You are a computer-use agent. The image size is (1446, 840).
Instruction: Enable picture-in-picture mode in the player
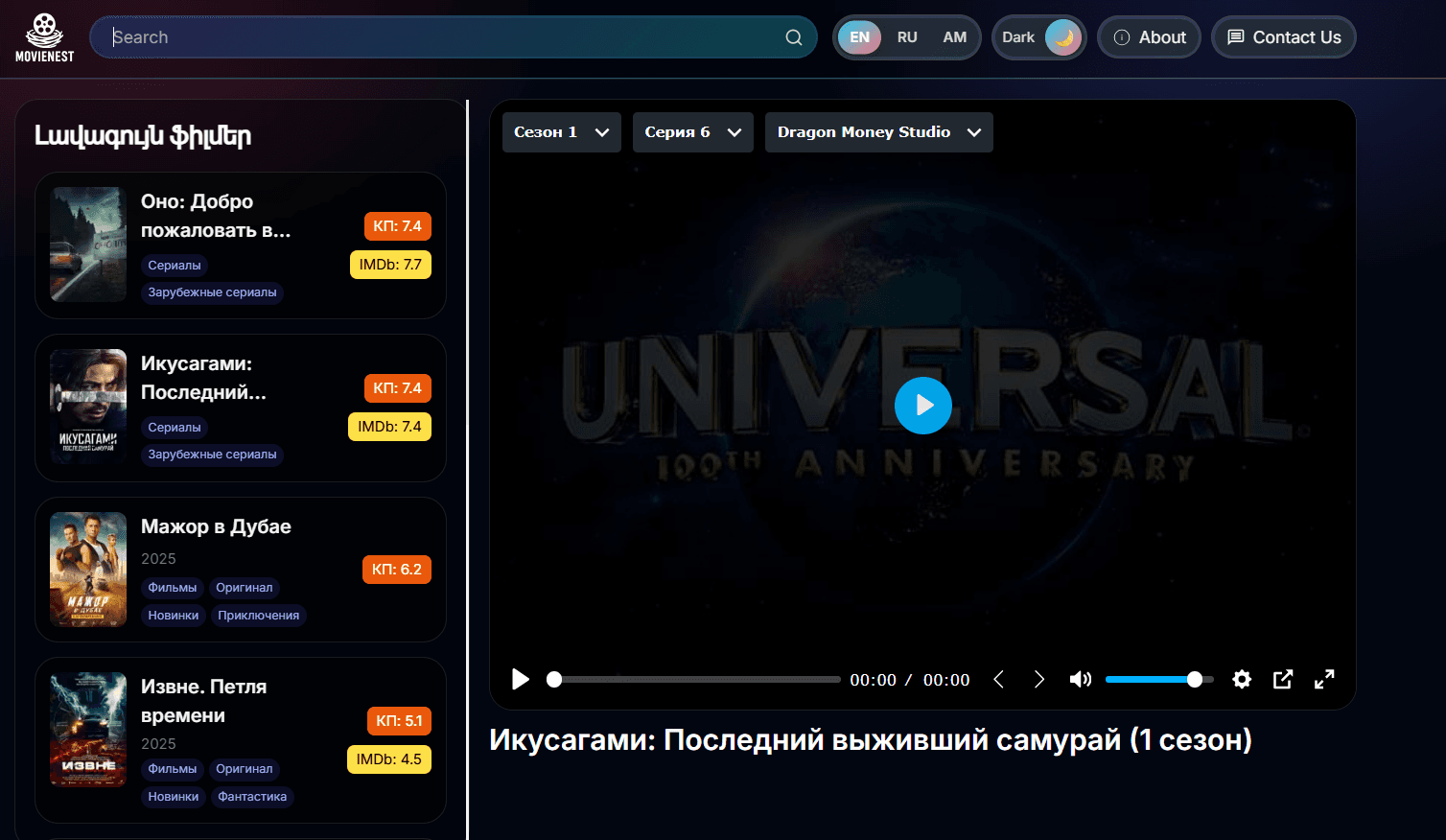pos(1282,679)
